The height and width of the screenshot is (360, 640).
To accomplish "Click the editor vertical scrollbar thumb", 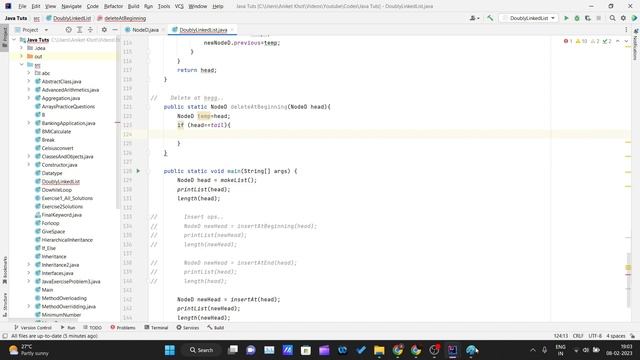I will point(629,280).
